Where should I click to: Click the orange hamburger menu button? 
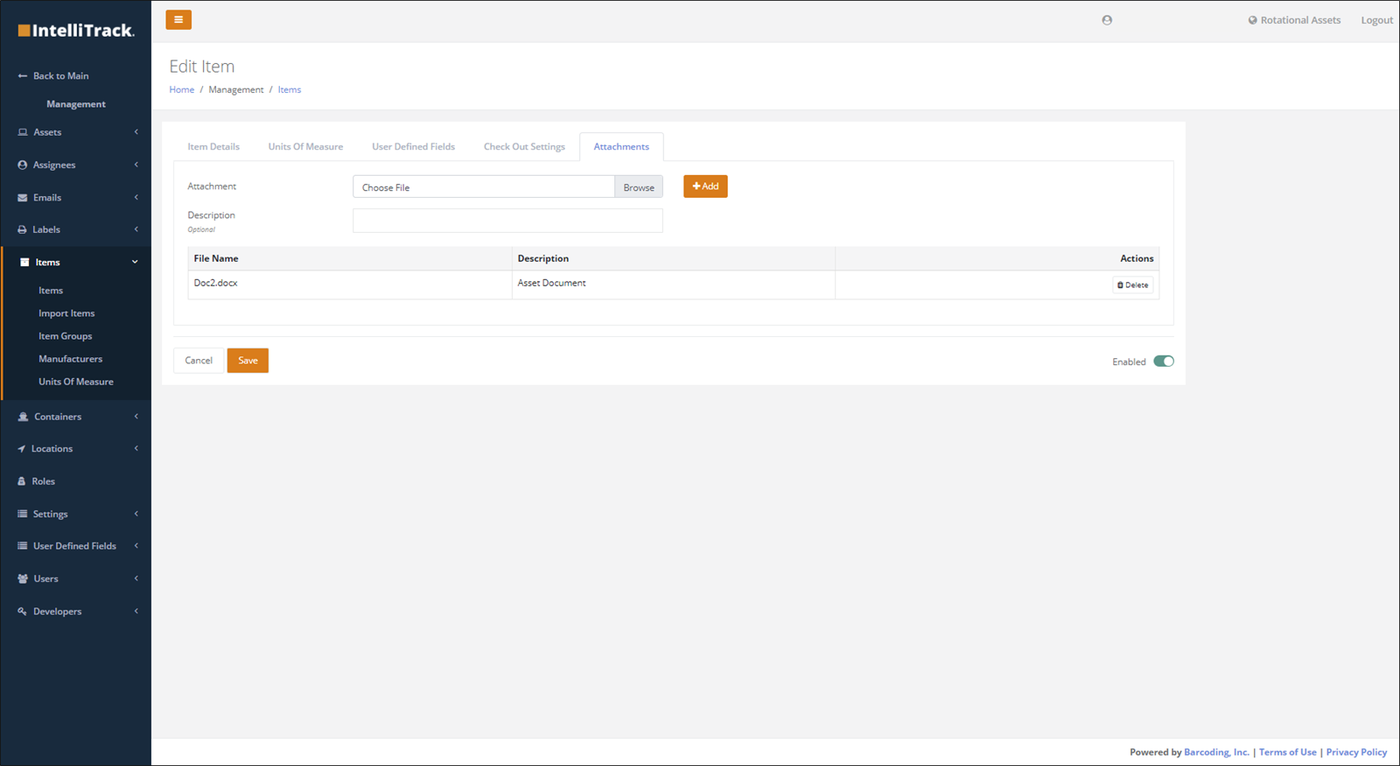coord(178,20)
